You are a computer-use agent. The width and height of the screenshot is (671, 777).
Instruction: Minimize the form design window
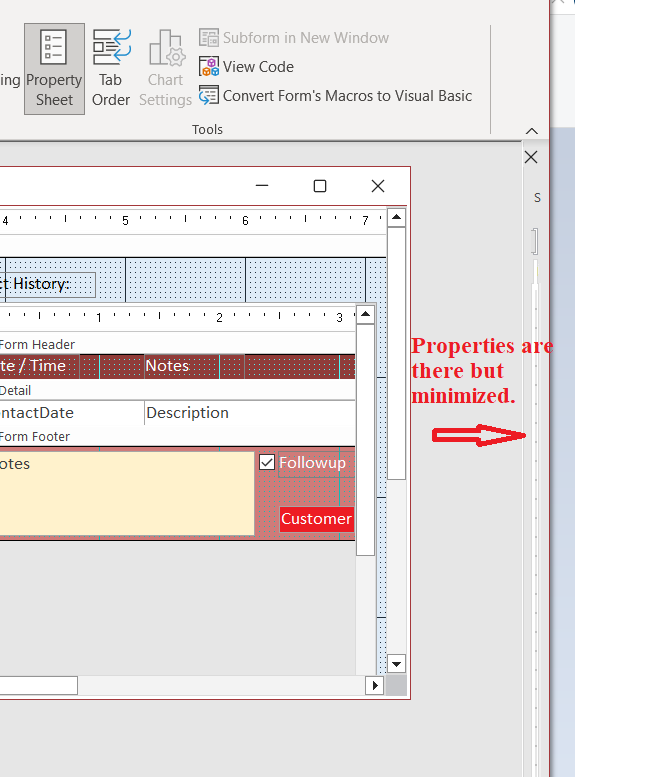click(262, 186)
